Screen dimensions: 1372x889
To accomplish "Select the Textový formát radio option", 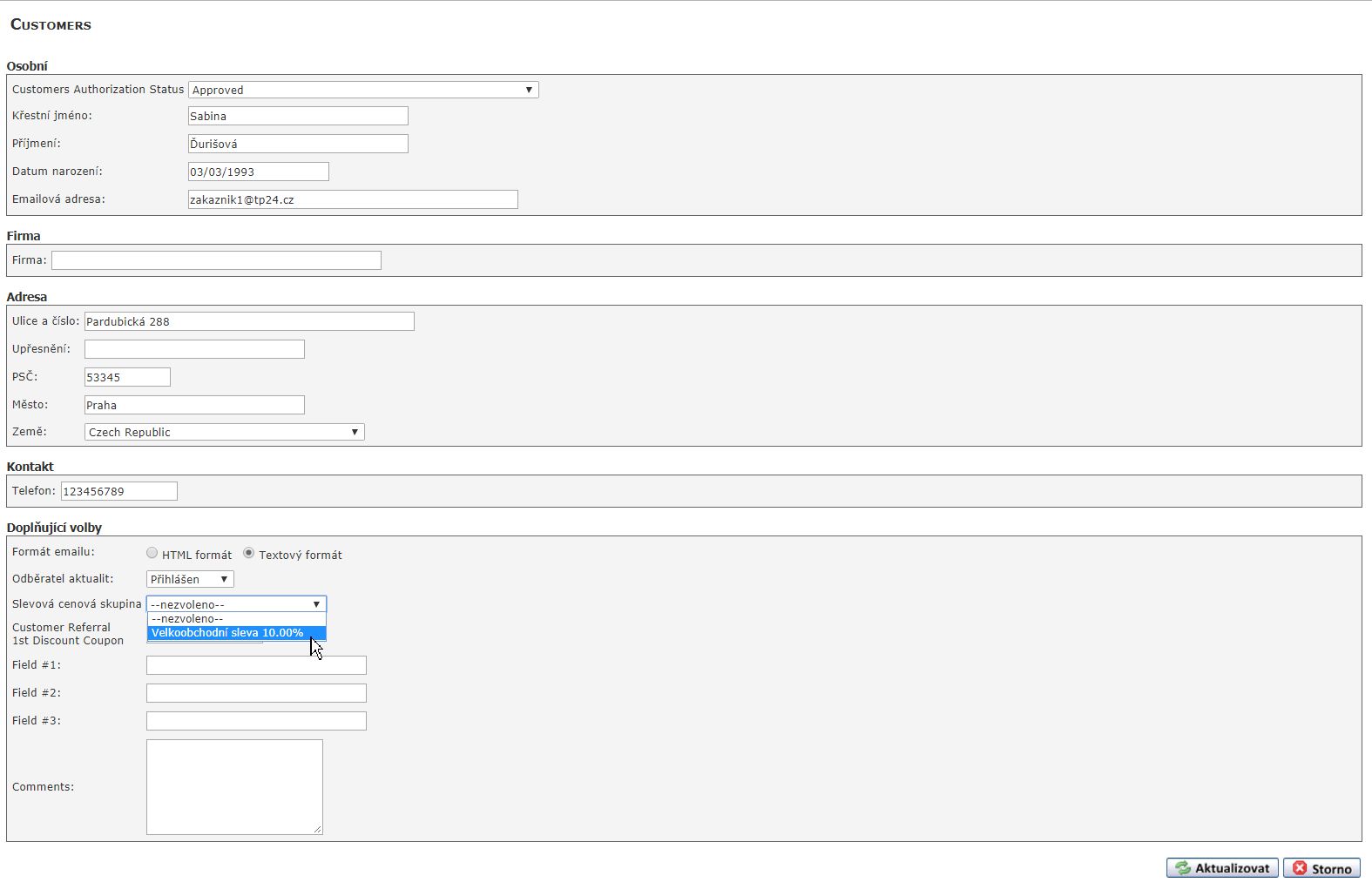I will pyautogui.click(x=249, y=553).
